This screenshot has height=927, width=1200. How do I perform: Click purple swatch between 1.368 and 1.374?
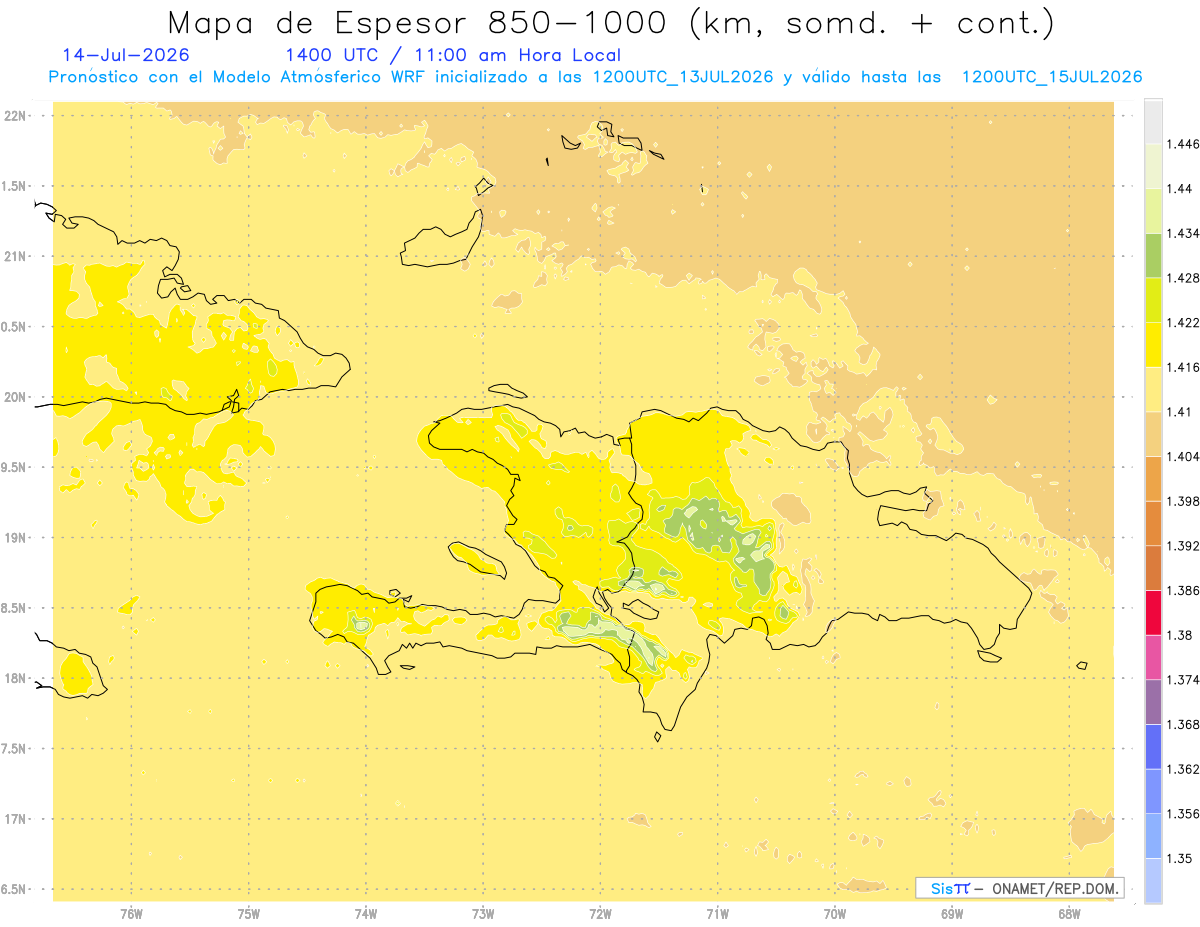pos(1153,701)
